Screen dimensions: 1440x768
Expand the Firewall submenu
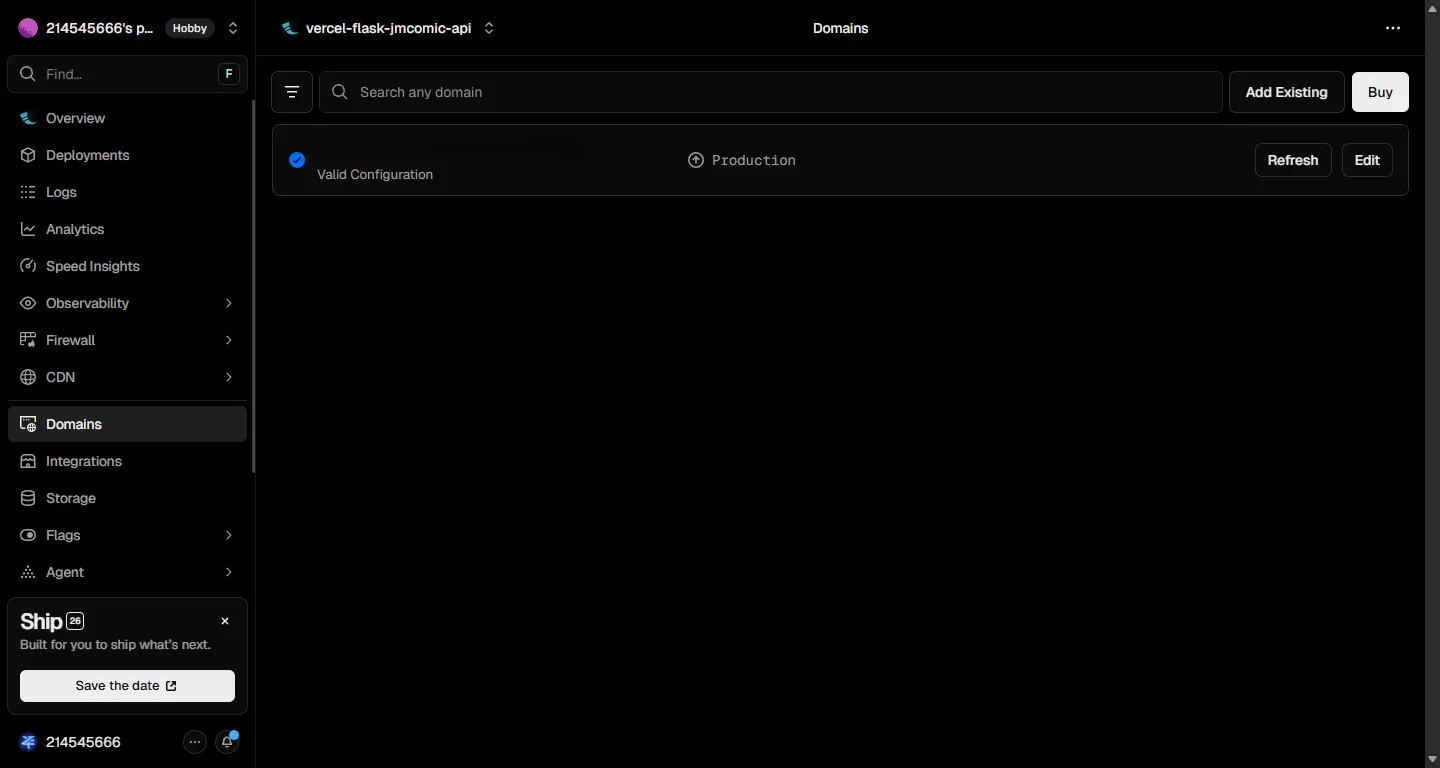[x=228, y=340]
